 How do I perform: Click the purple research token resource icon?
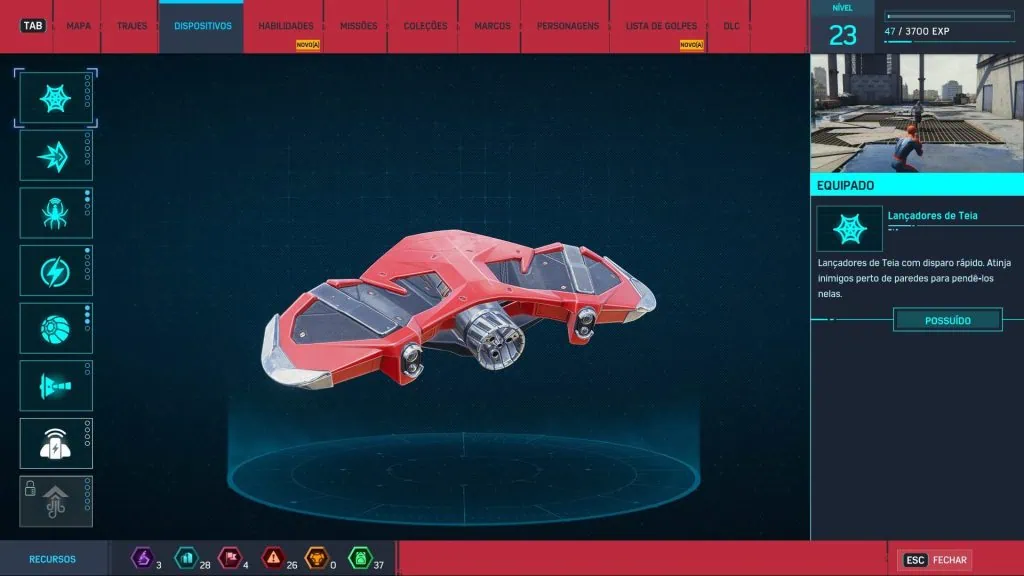pos(142,558)
